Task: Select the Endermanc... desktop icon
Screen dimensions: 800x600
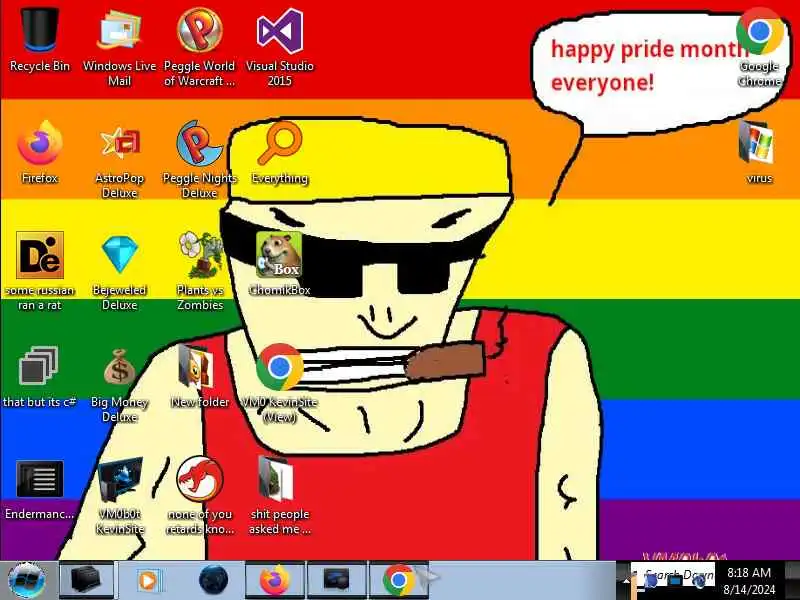Action: pyautogui.click(x=40, y=490)
